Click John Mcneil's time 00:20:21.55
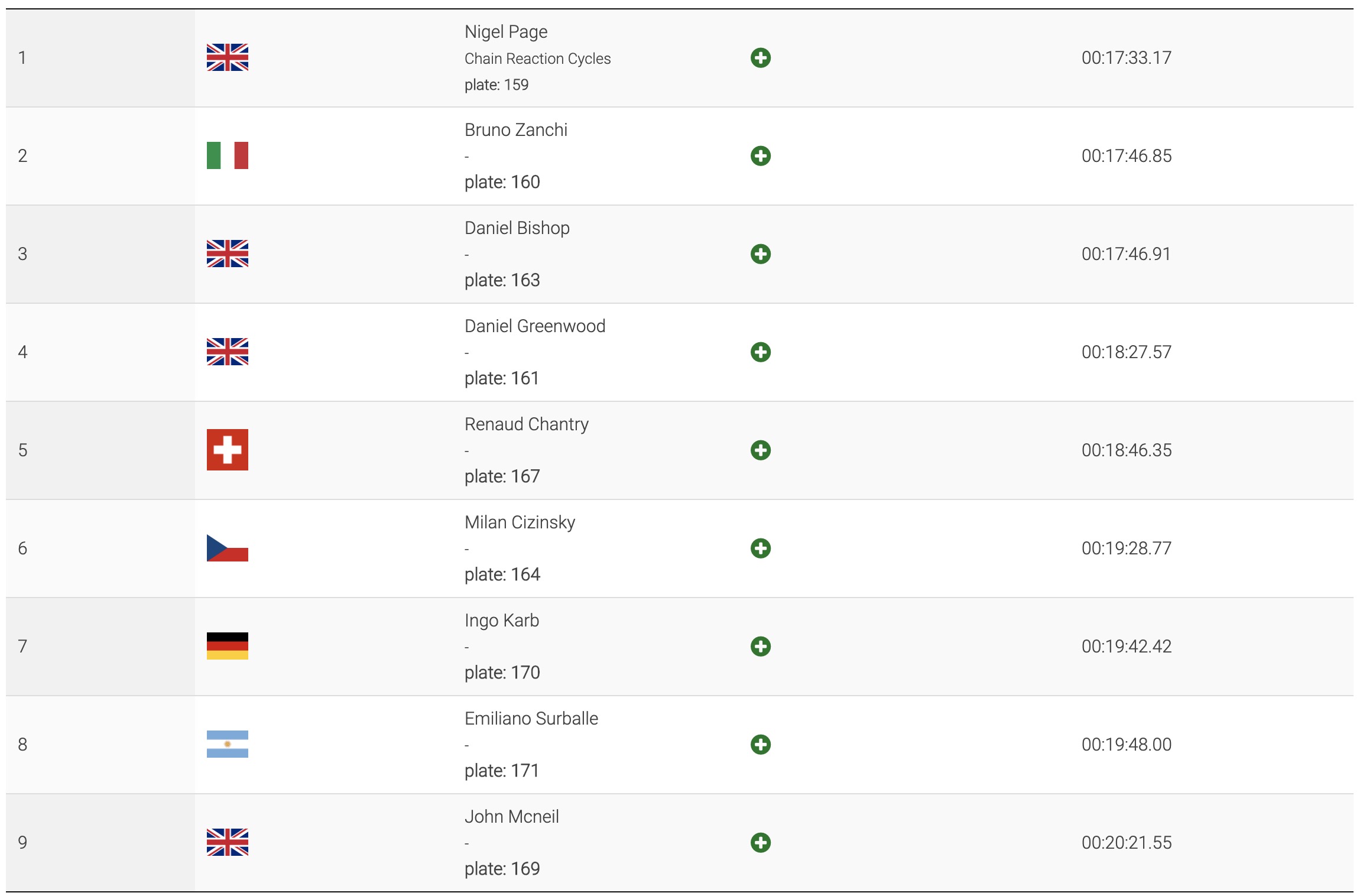Viewport: 1363px width, 896px height. [x=1126, y=843]
